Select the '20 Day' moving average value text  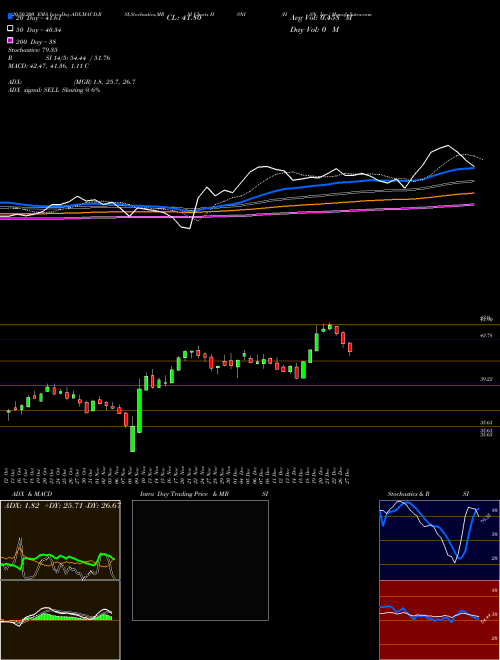(x=39, y=18)
